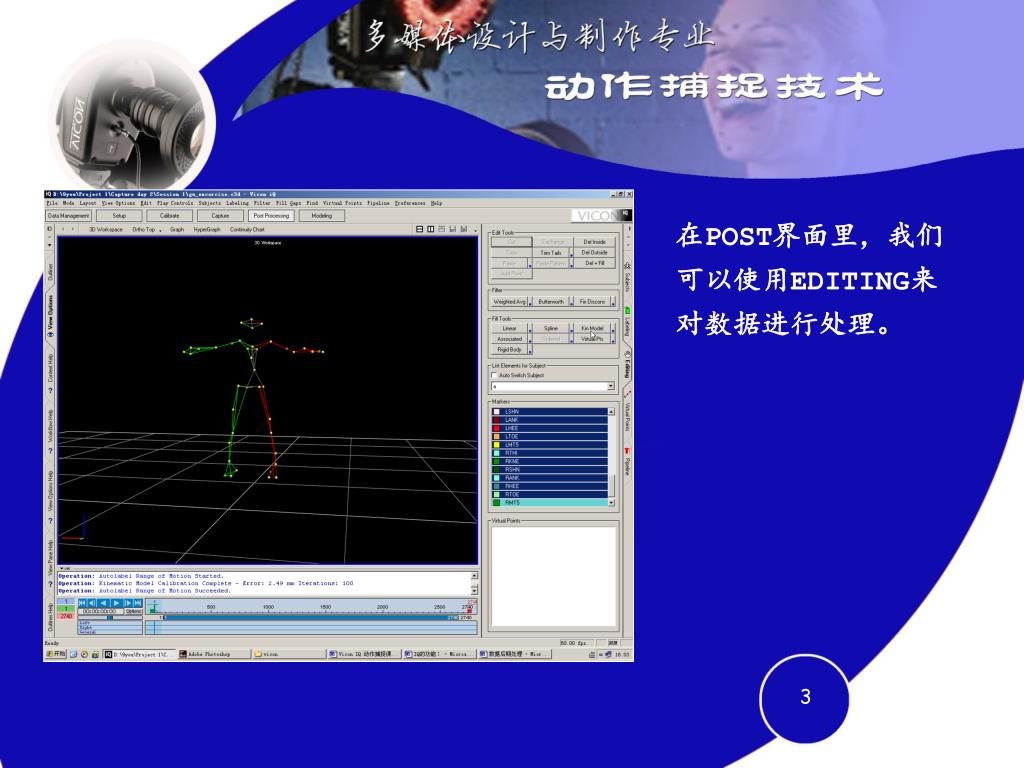Open Spline fill options arrow
The height and width of the screenshot is (768, 1024).
571,328
